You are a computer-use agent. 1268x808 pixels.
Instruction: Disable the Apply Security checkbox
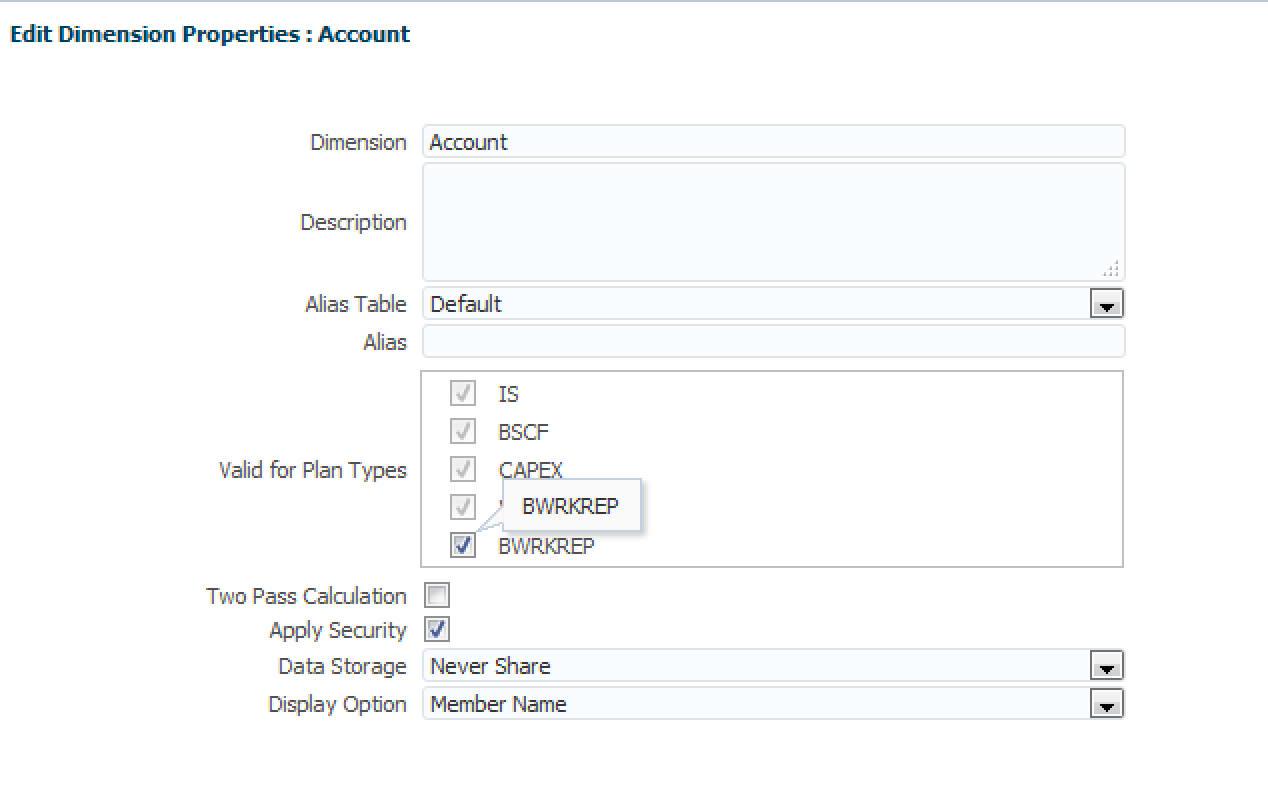[437, 630]
